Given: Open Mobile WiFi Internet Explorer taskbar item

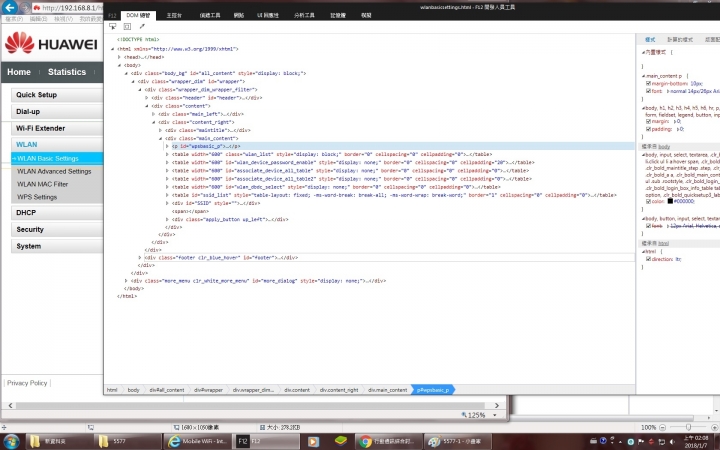Looking at the screenshot, I should tap(198, 441).
